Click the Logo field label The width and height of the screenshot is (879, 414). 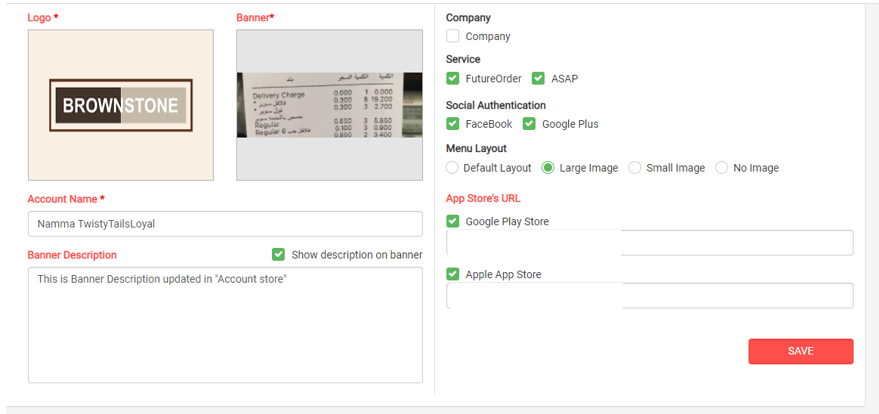43,17
